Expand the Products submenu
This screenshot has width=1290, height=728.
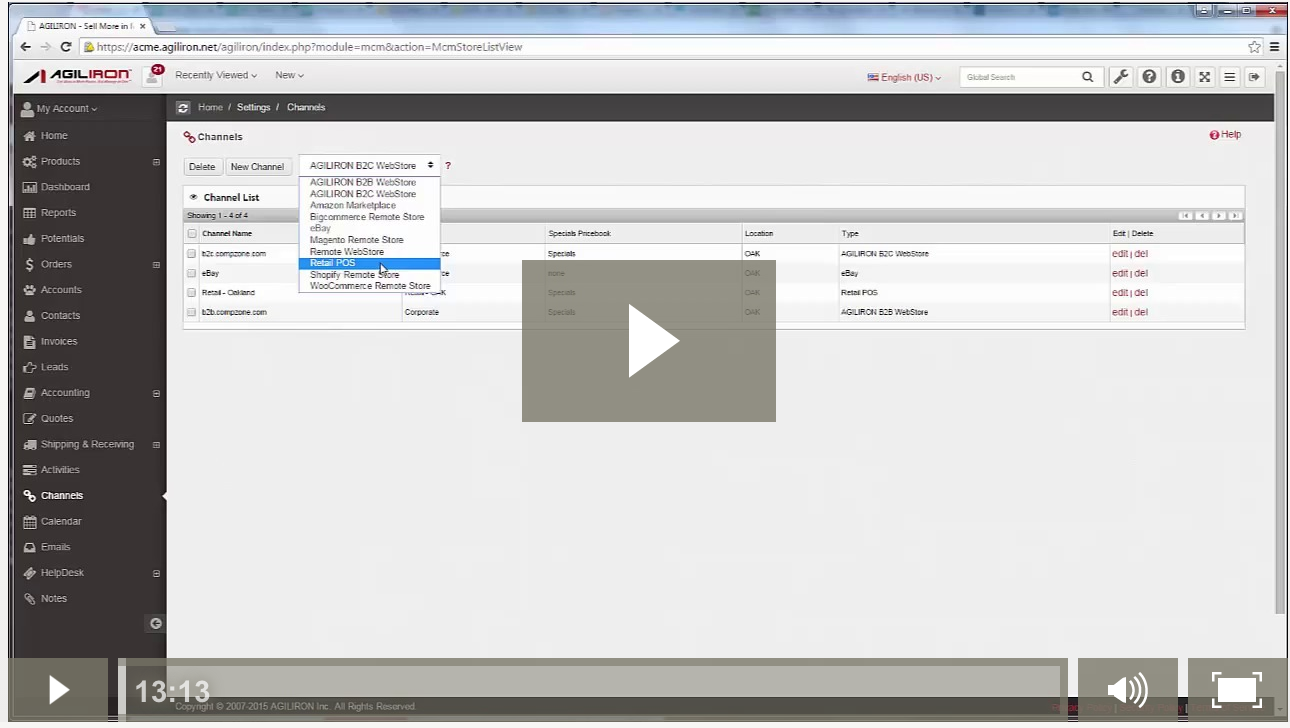pyautogui.click(x=156, y=162)
